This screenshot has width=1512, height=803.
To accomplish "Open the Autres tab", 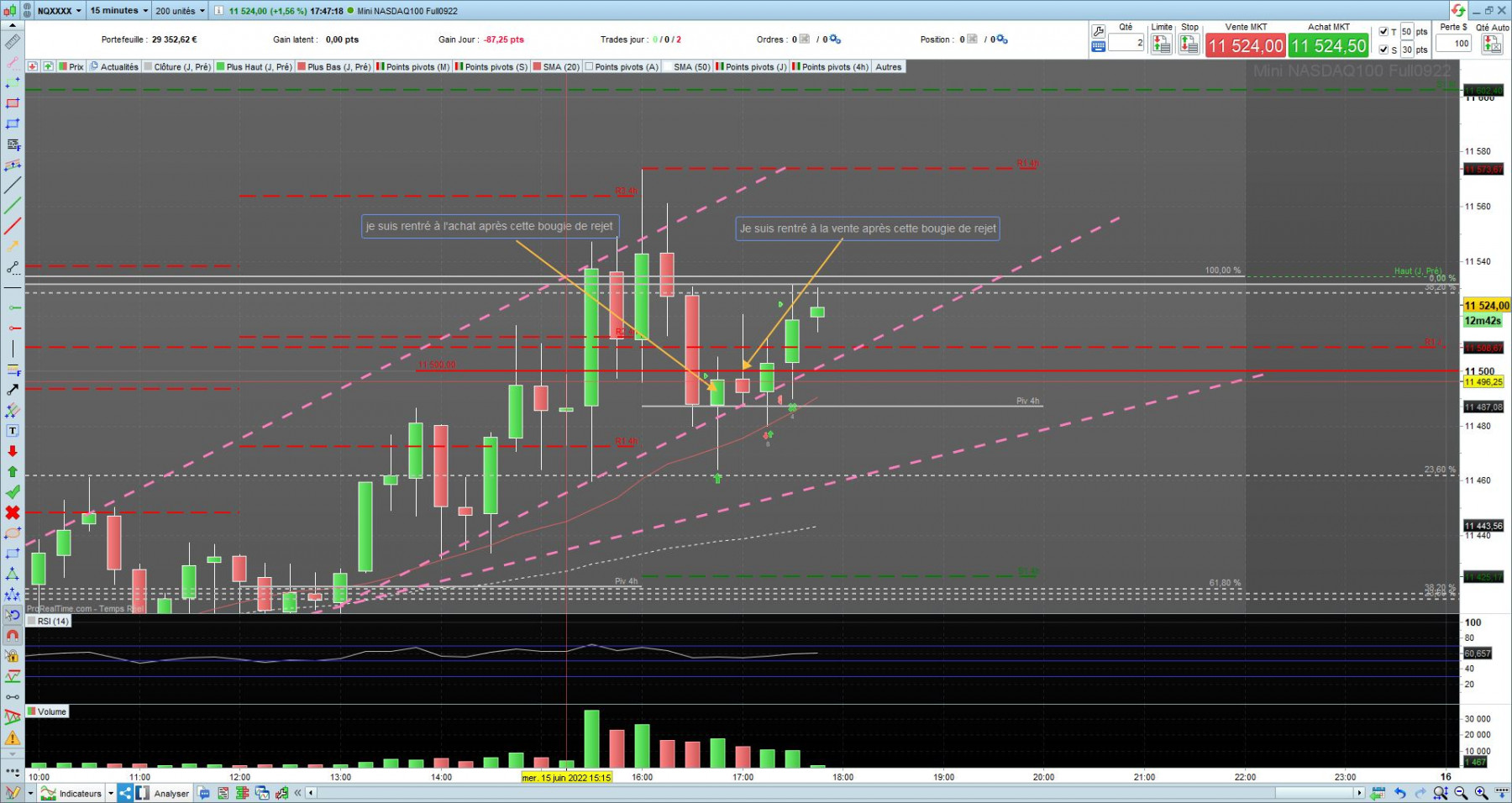I will tap(889, 66).
